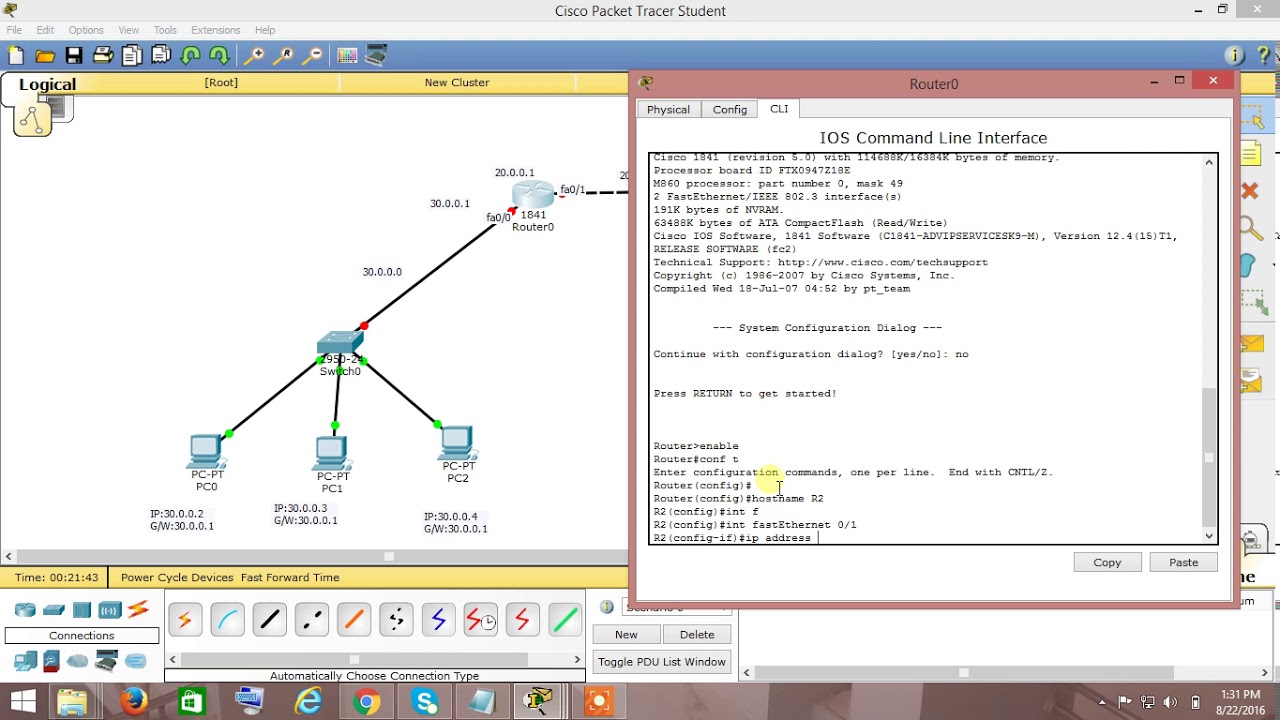Select the Hubs device category icon
The height and width of the screenshot is (720, 1280).
[82, 610]
